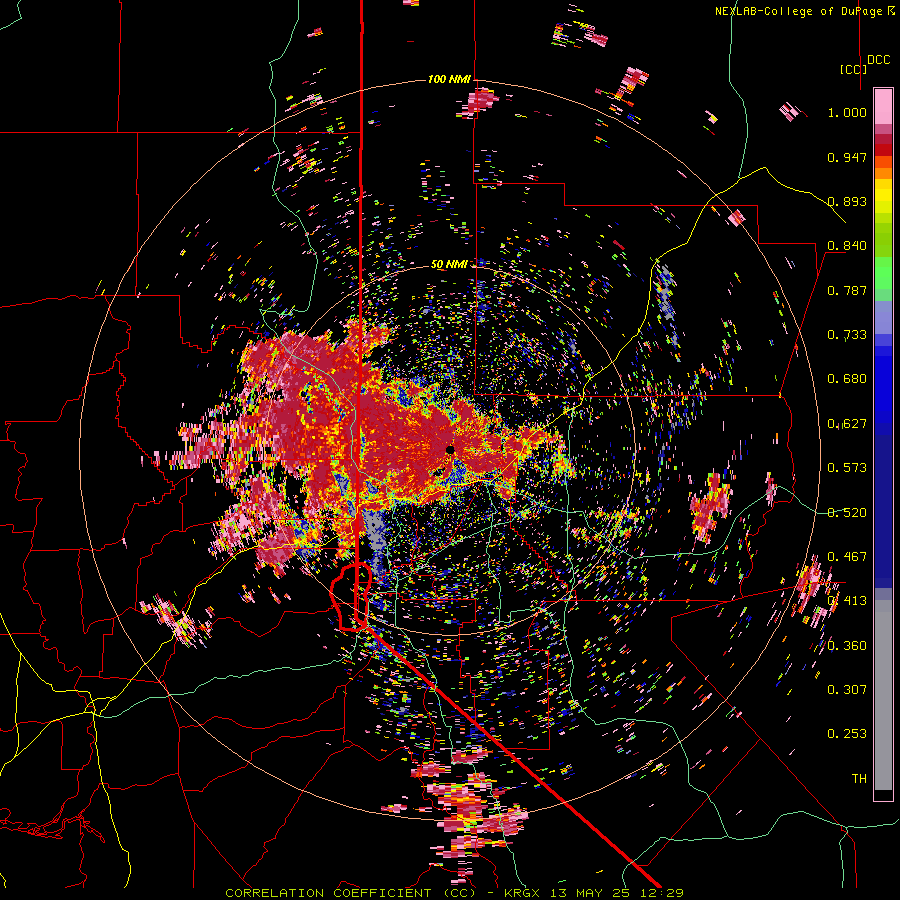900x900 pixels.
Task: Click the 100 NMI range ring label
Action: click(x=449, y=79)
